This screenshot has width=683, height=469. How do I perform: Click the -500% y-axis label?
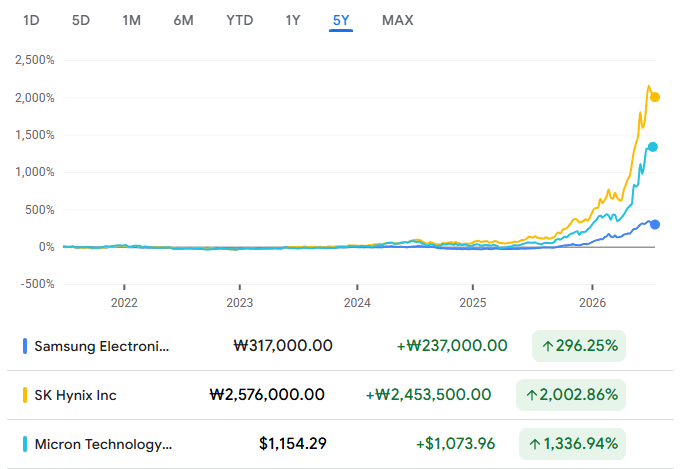tap(37, 284)
